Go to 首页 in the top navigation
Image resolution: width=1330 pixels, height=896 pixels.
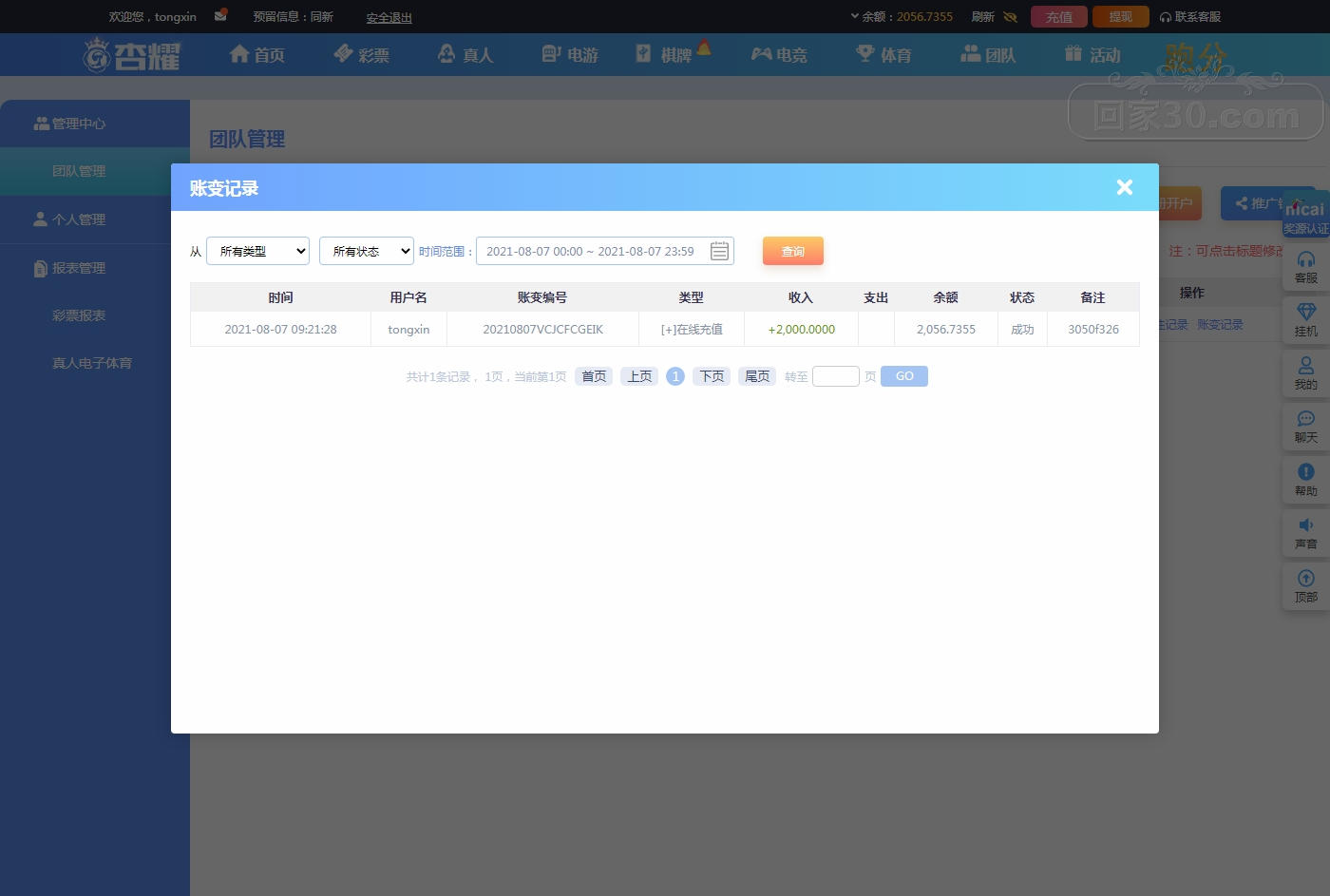pos(257,55)
